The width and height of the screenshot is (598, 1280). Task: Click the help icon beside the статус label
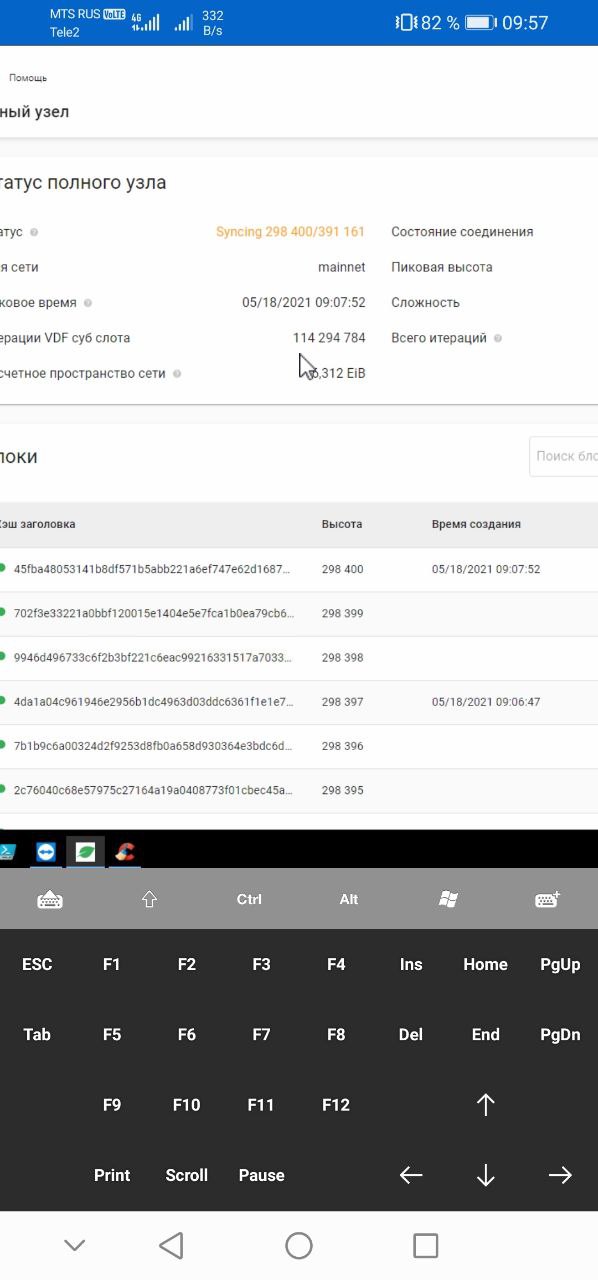(34, 232)
